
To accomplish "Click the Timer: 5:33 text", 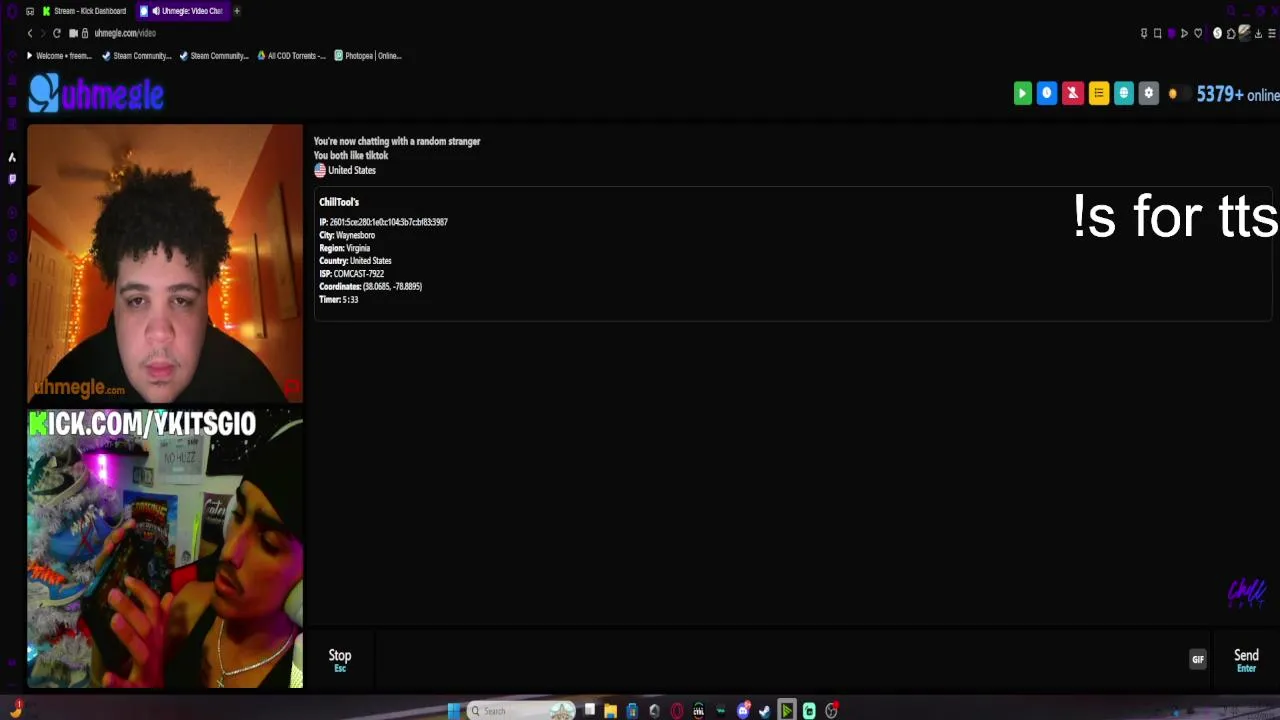I will [338, 300].
